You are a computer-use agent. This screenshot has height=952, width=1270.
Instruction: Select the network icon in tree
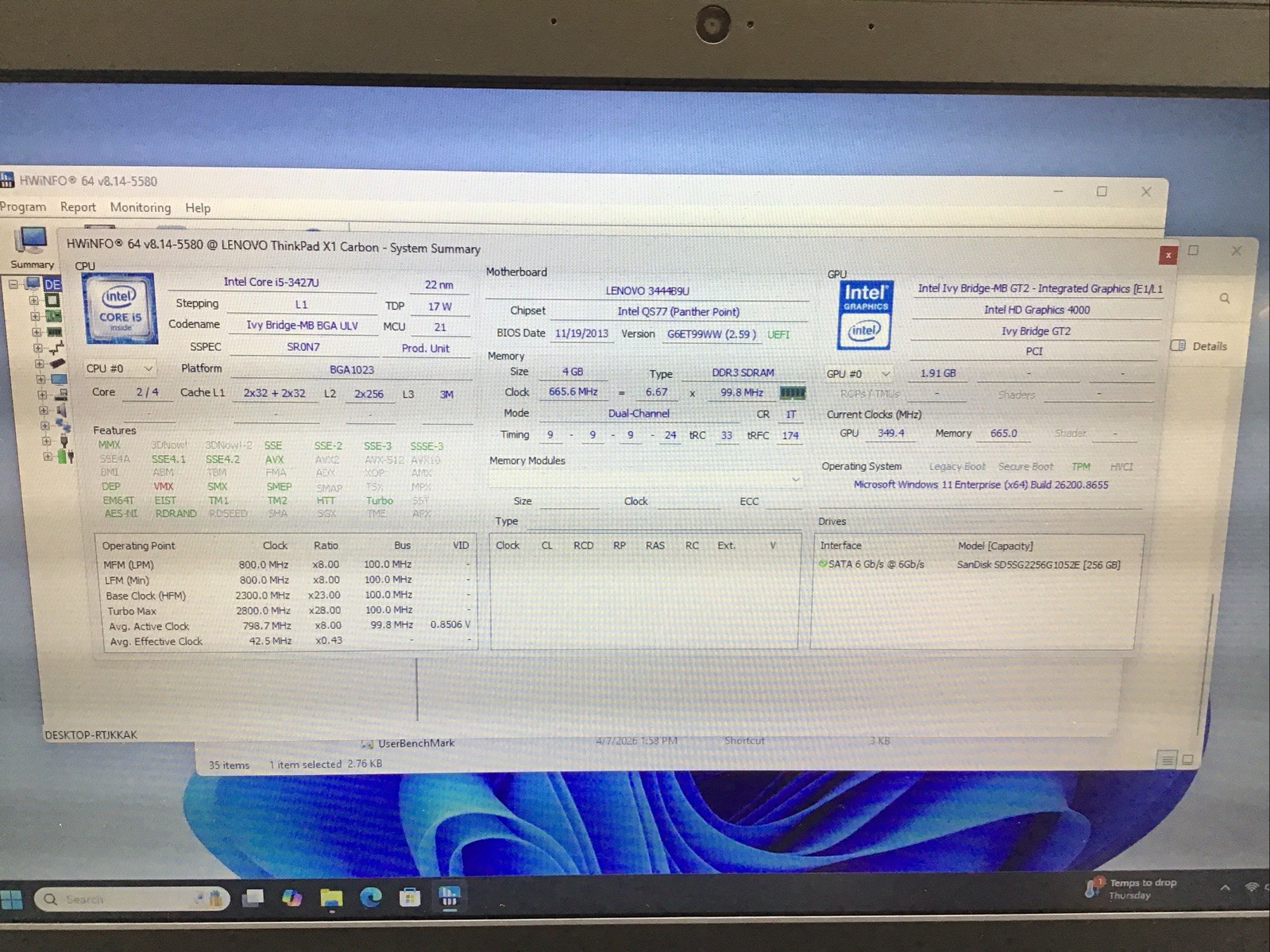pyautogui.click(x=64, y=426)
